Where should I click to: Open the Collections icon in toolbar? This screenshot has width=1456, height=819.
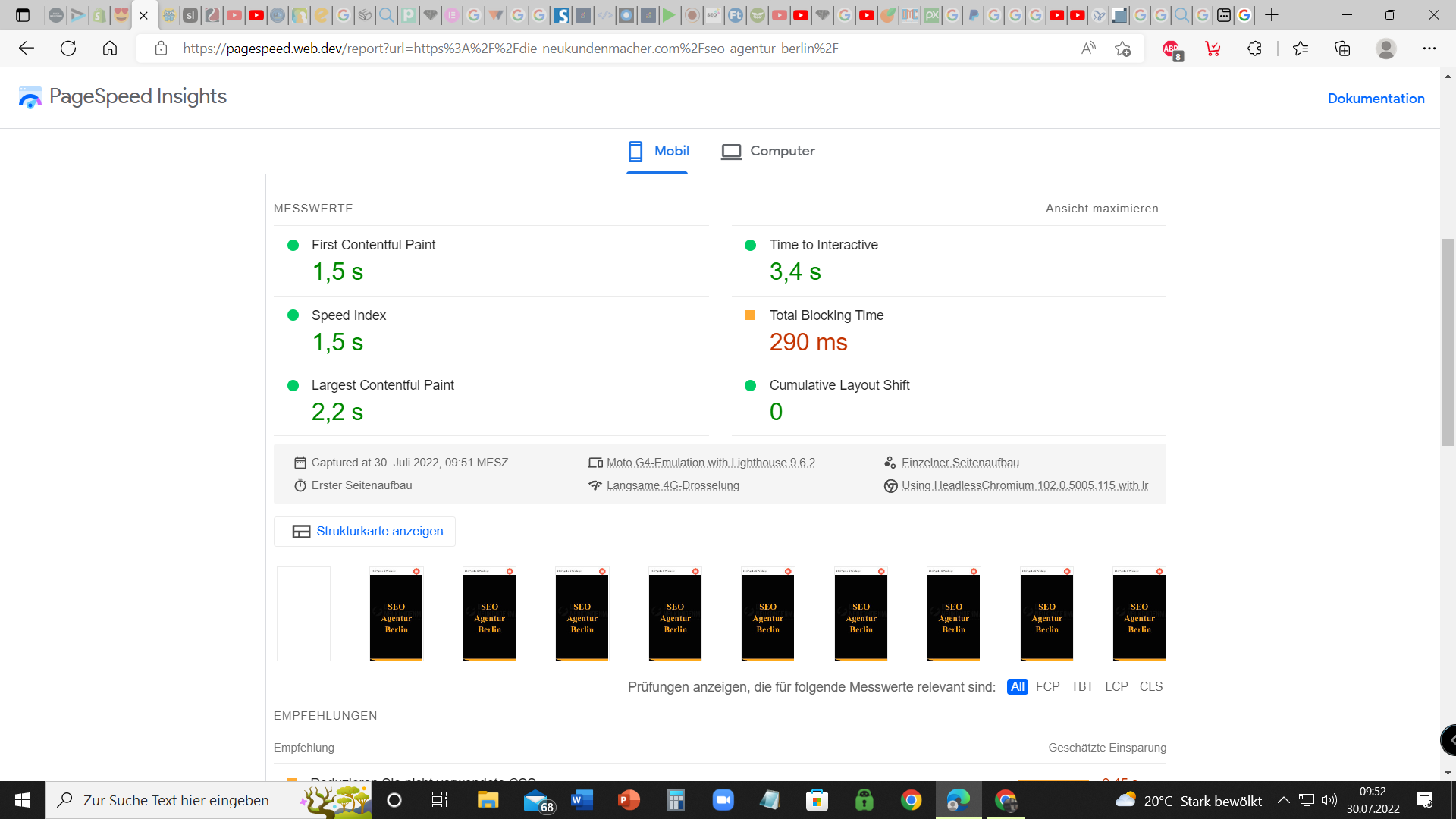coord(1342,49)
